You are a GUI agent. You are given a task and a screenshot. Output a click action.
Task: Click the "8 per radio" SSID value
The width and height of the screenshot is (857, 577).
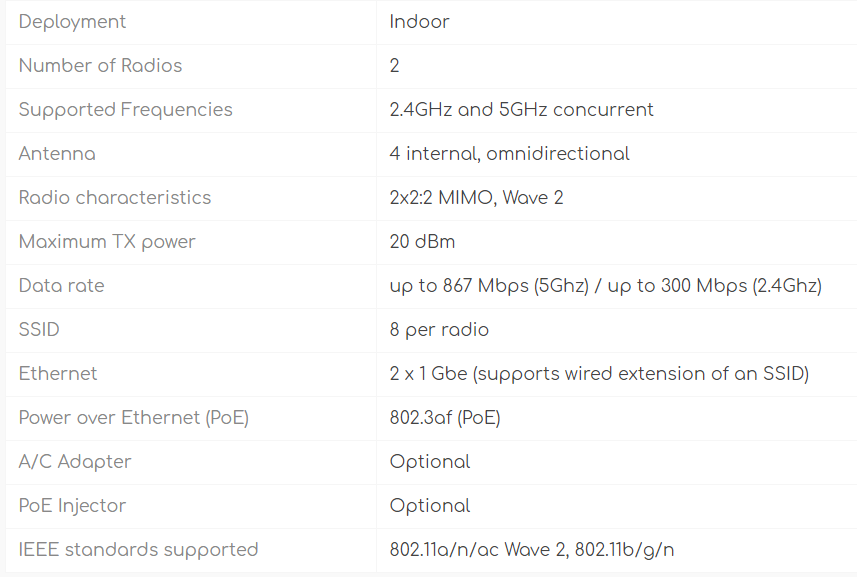click(439, 330)
